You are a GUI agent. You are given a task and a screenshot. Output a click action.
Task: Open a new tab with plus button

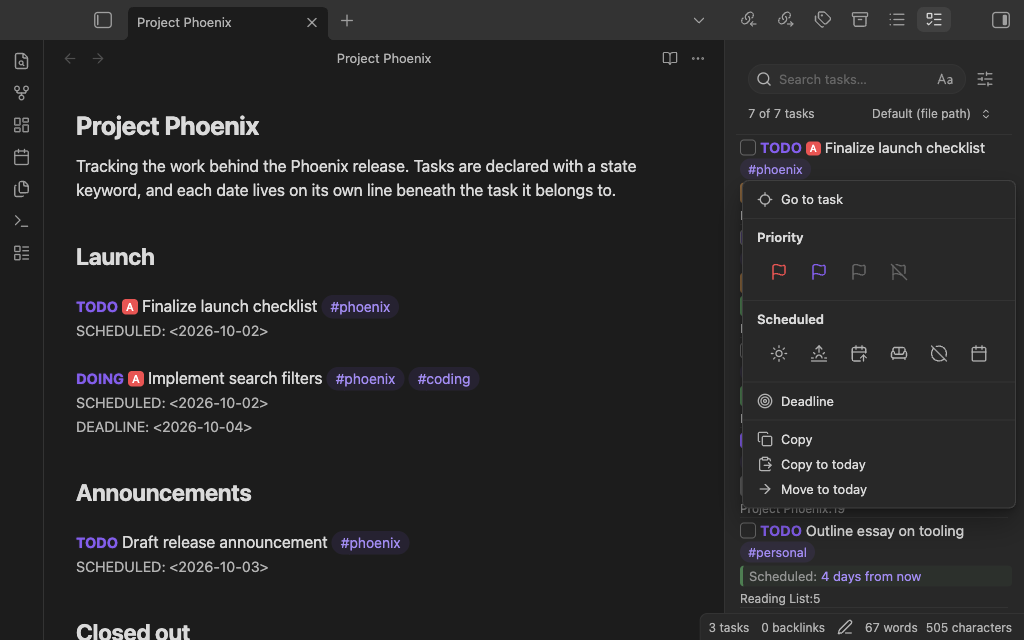coord(347,21)
